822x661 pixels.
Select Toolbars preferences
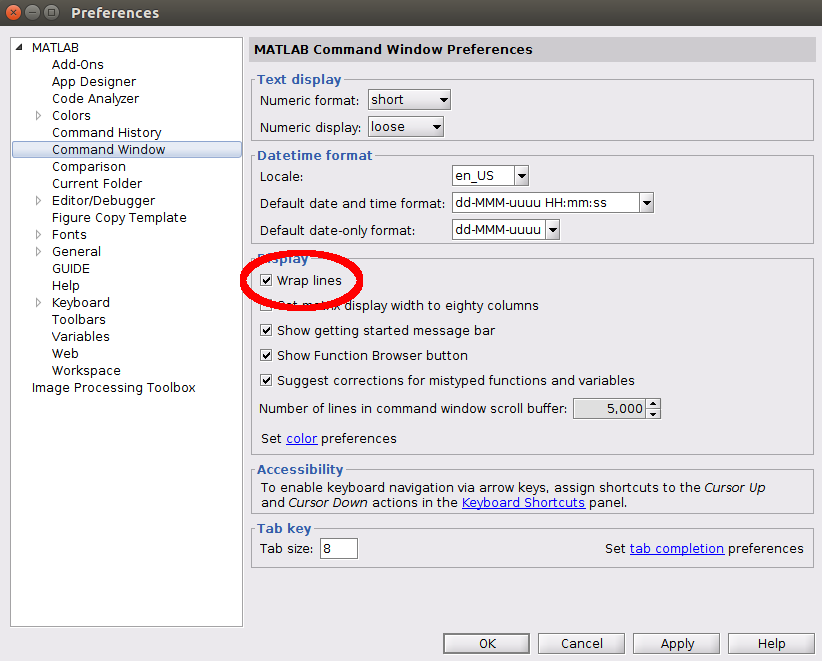[x=79, y=319]
